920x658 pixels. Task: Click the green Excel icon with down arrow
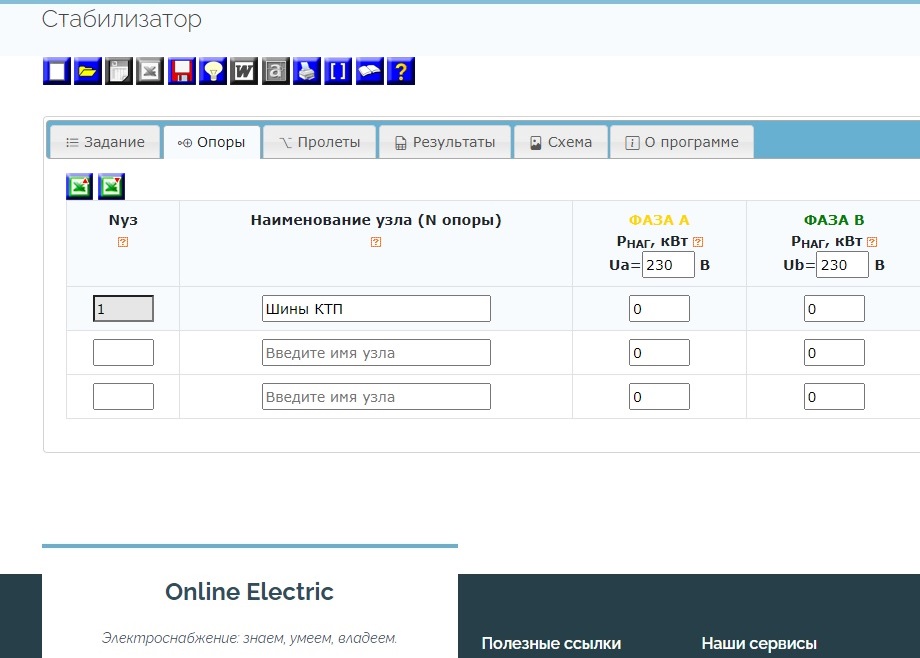(111, 187)
